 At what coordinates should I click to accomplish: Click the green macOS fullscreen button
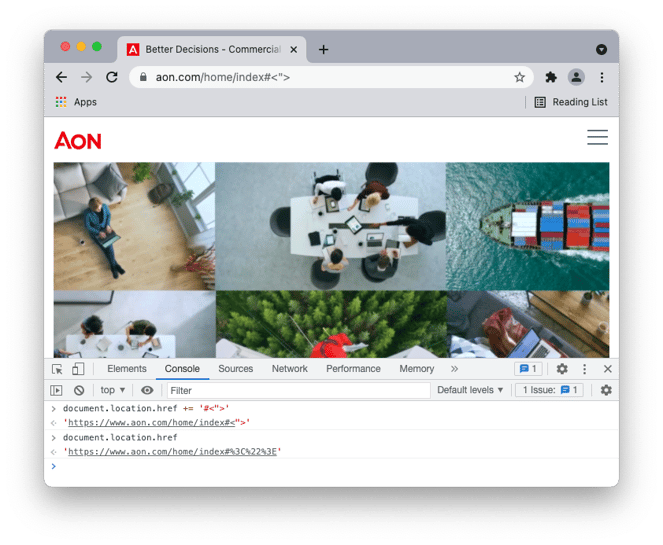[97, 47]
